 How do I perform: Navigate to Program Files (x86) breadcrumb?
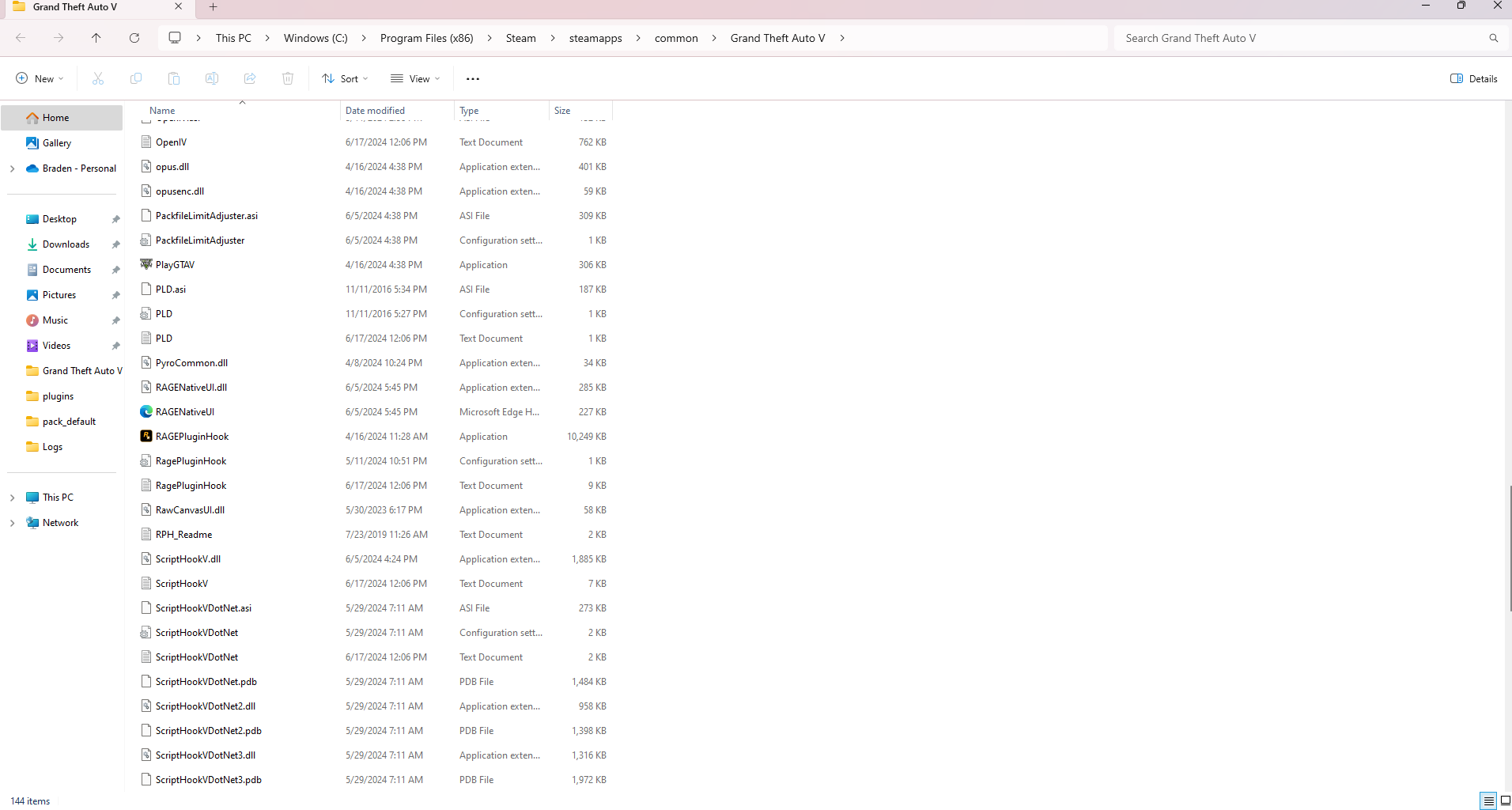tap(427, 38)
